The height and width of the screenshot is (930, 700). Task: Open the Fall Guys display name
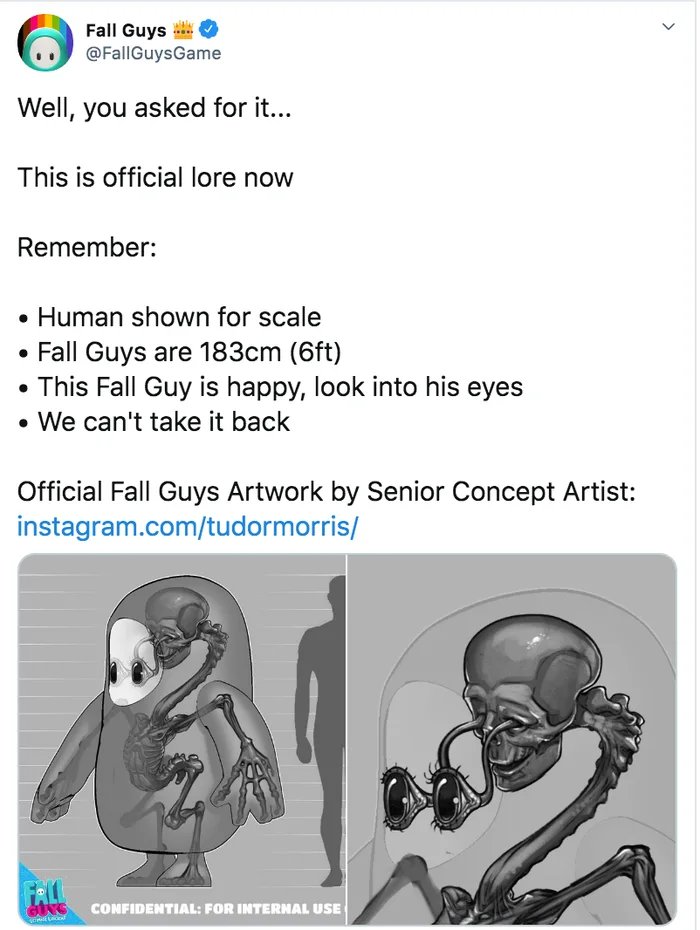(x=126, y=30)
